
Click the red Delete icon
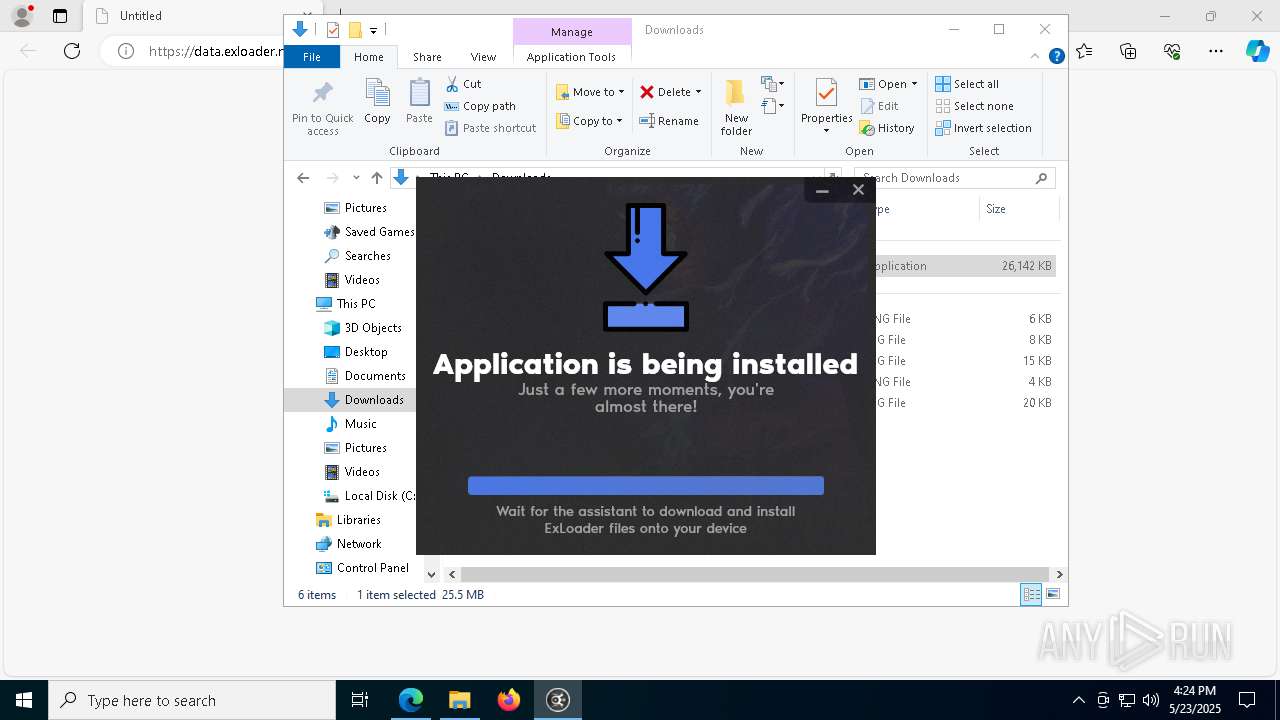[x=647, y=92]
